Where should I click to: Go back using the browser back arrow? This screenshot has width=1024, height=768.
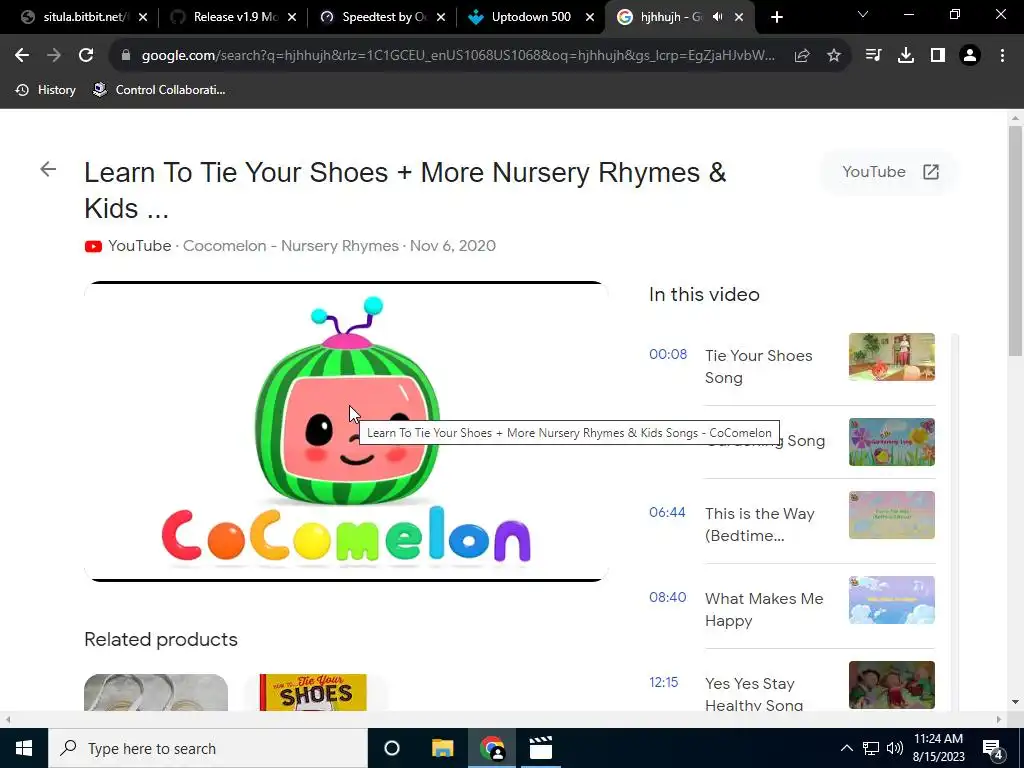[22, 56]
